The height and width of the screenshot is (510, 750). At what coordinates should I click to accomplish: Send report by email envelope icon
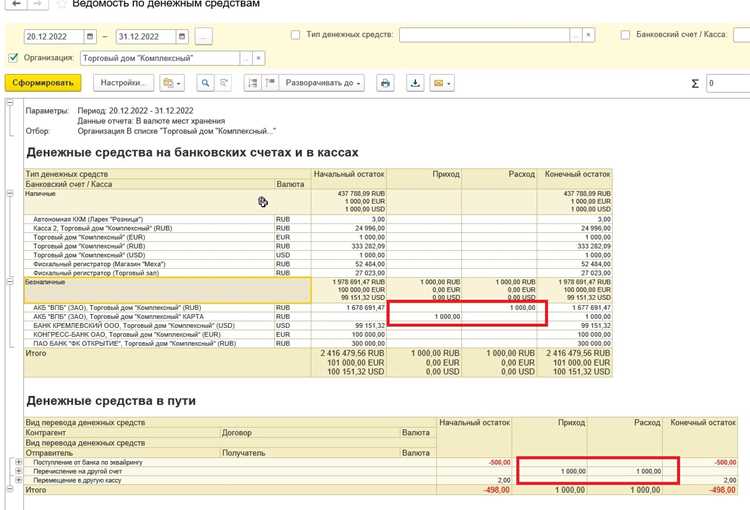click(442, 83)
